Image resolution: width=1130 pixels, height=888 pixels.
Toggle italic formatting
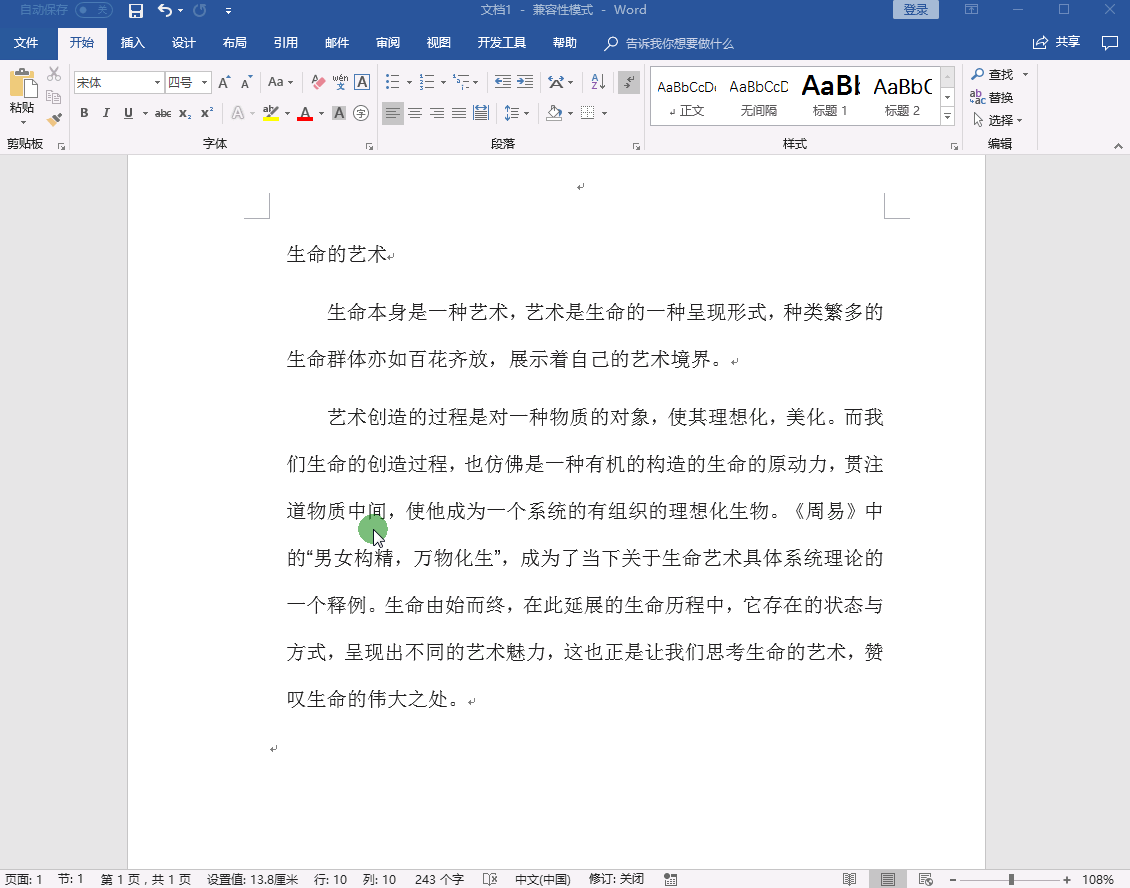point(106,113)
